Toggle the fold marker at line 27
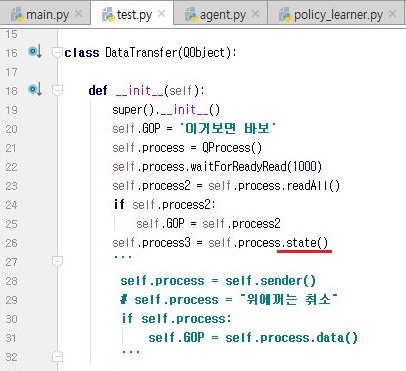This screenshot has width=406, height=371. (57, 262)
